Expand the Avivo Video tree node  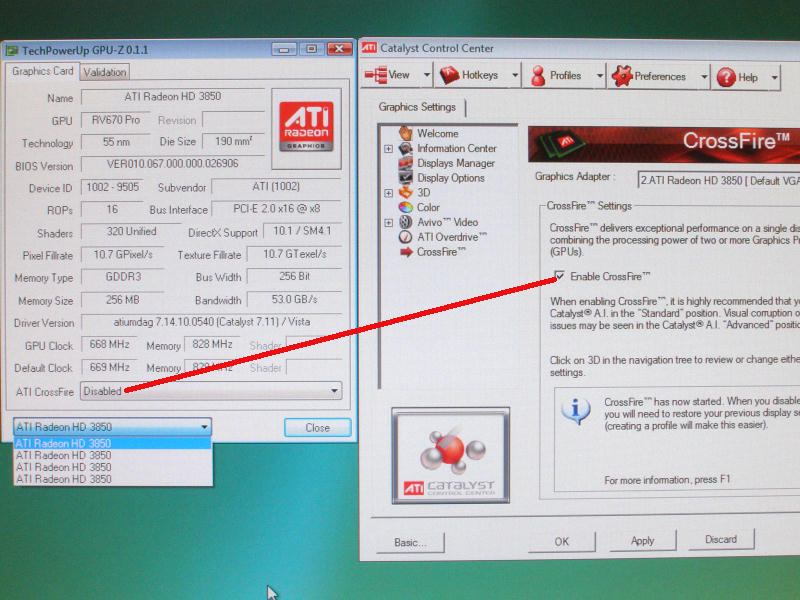point(389,222)
